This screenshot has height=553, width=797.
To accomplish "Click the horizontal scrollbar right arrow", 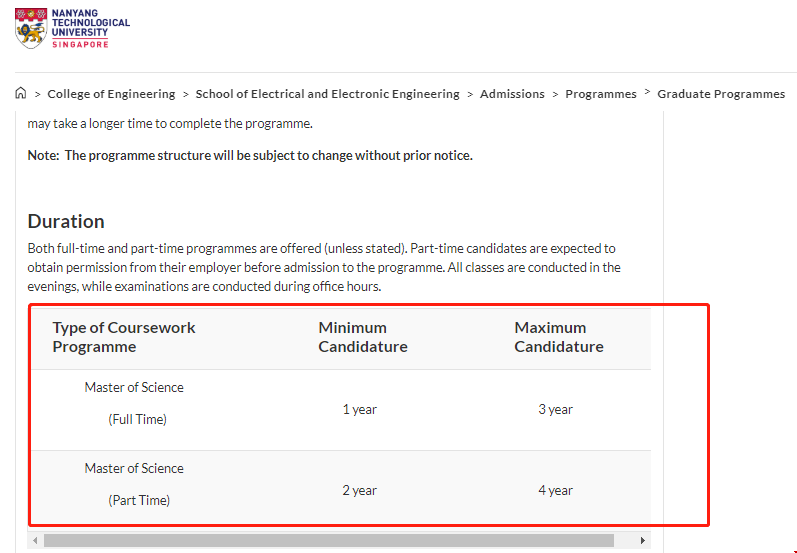I will (643, 541).
